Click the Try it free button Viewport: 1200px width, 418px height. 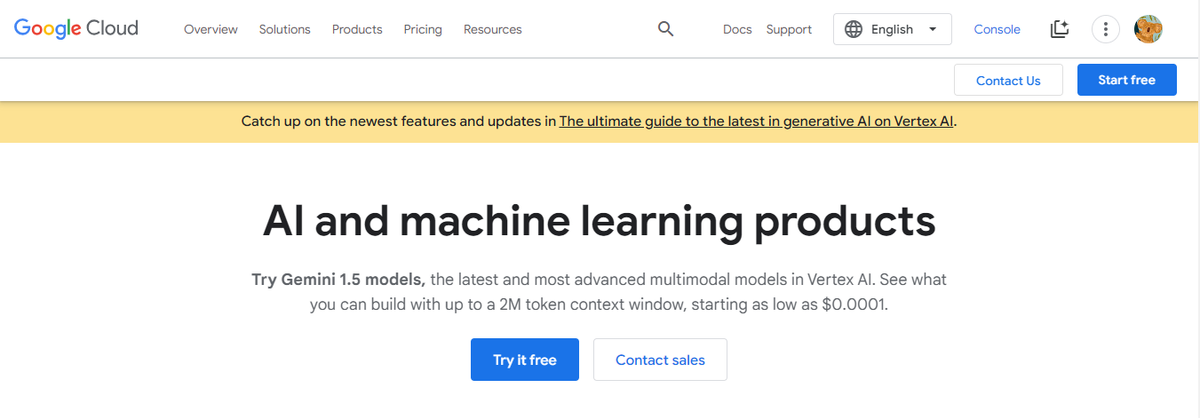pyautogui.click(x=525, y=360)
